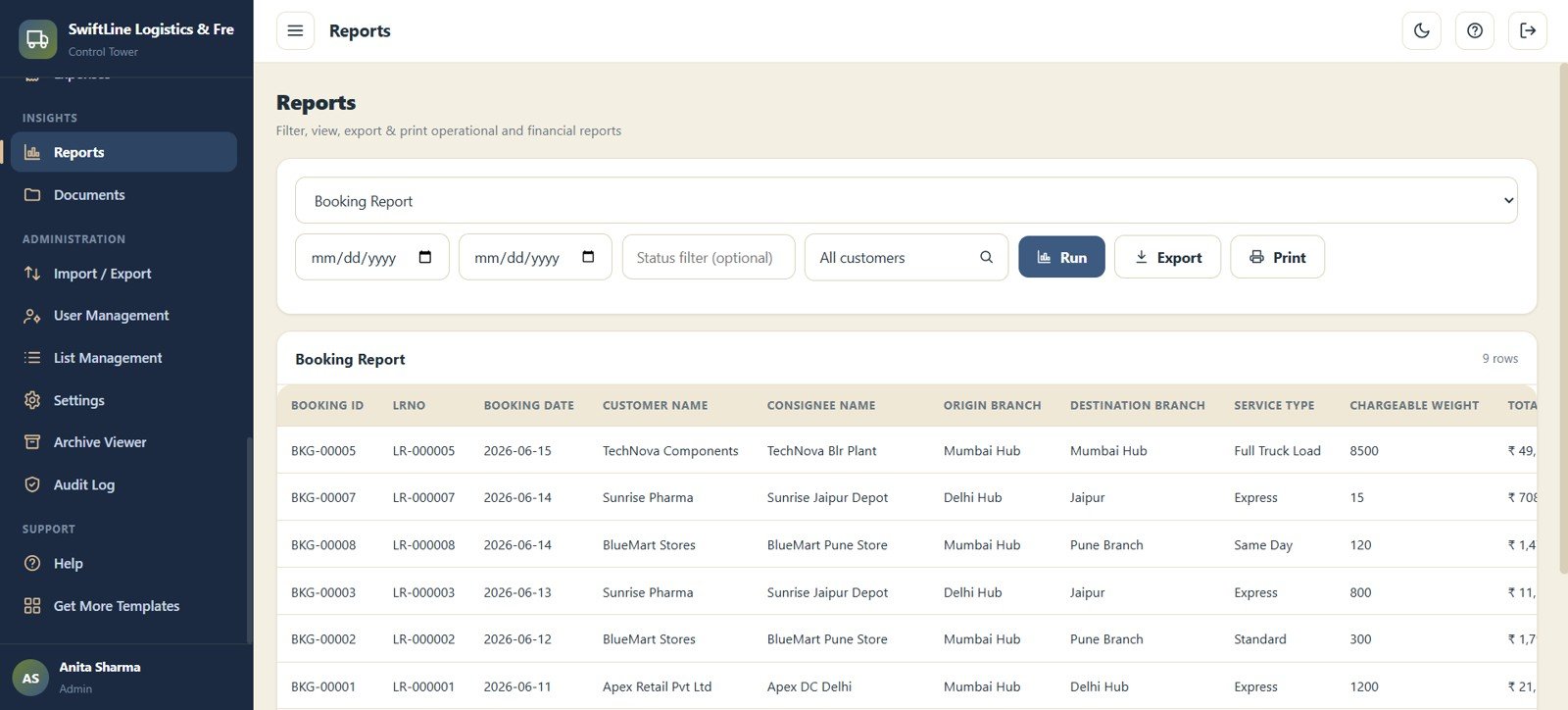Screen dimensions: 1568x710
Task: Click the LRNO column header
Action: pos(409,405)
